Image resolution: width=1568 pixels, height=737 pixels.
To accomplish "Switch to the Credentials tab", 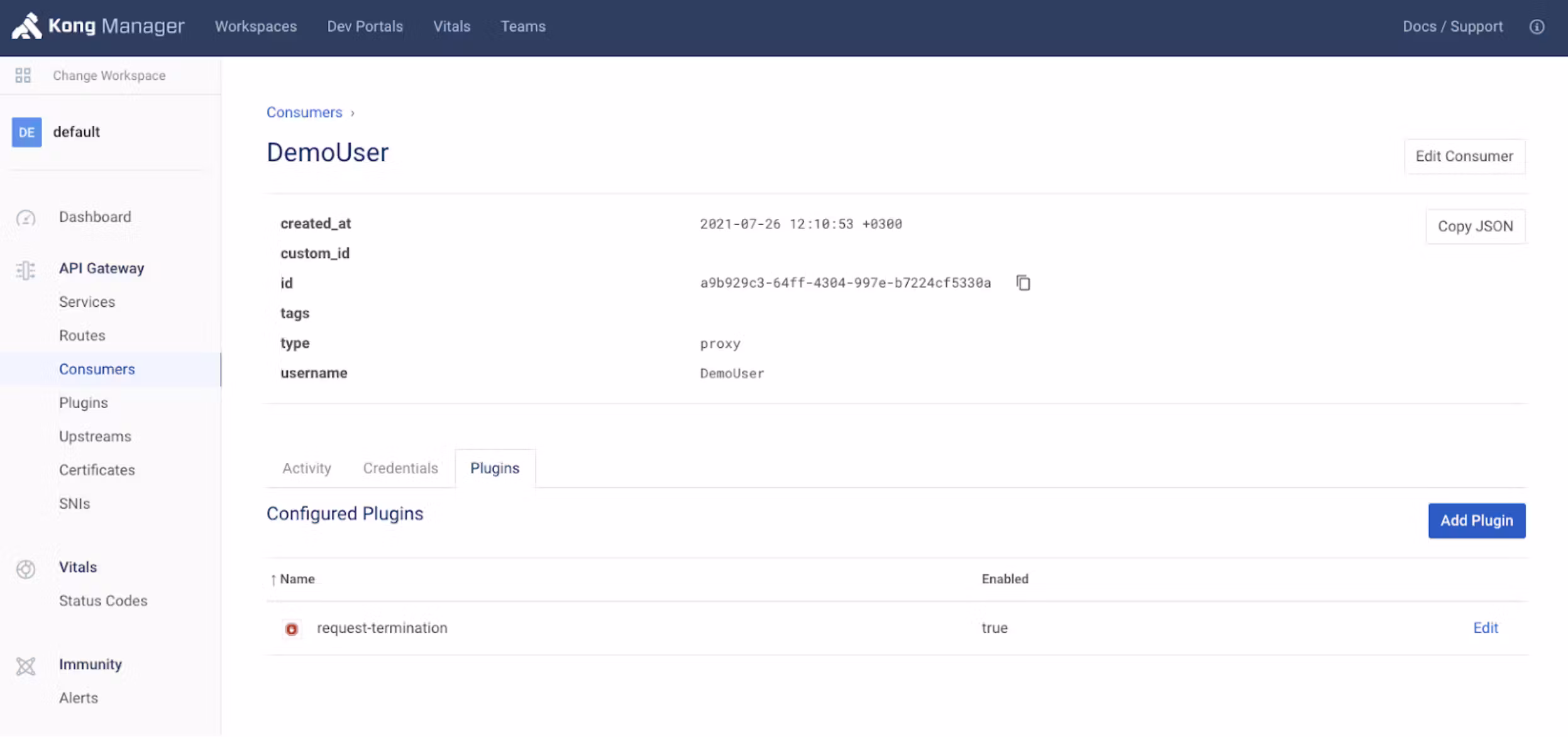I will (x=400, y=468).
